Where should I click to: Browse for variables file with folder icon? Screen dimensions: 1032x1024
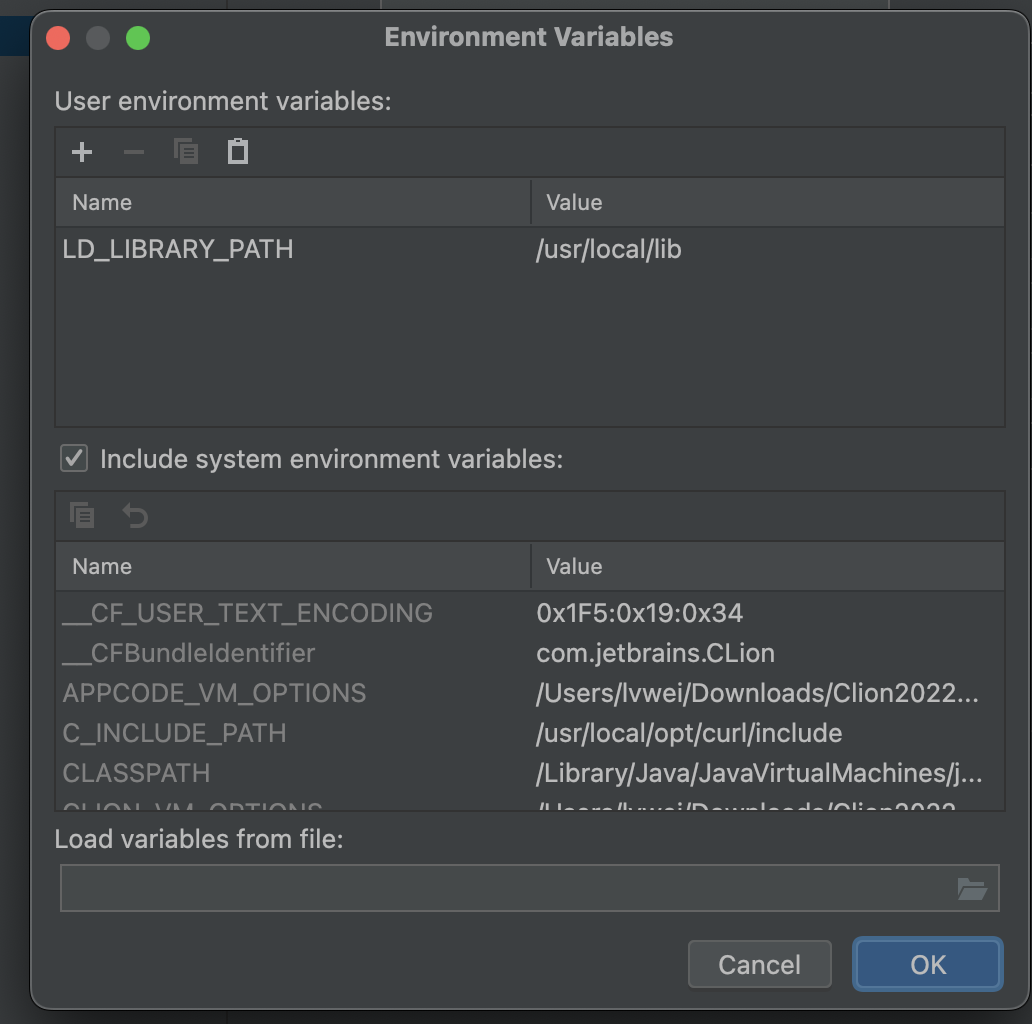click(x=972, y=888)
